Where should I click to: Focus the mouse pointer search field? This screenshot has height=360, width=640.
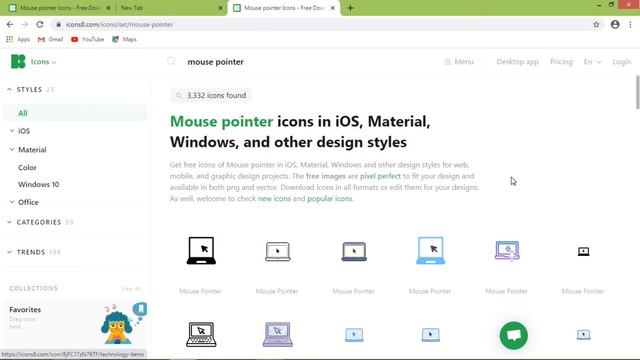tap(215, 62)
